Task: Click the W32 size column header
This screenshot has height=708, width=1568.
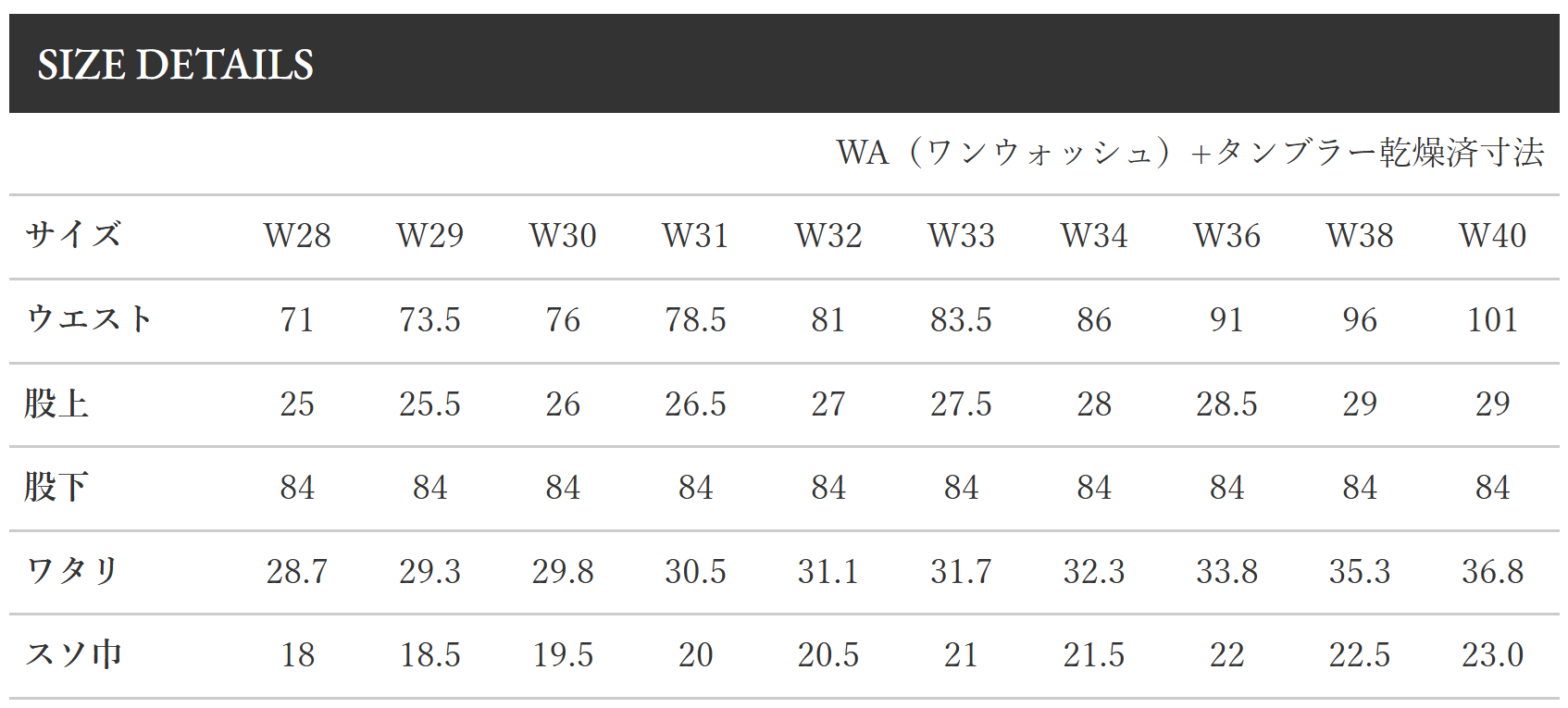Action: 828,236
